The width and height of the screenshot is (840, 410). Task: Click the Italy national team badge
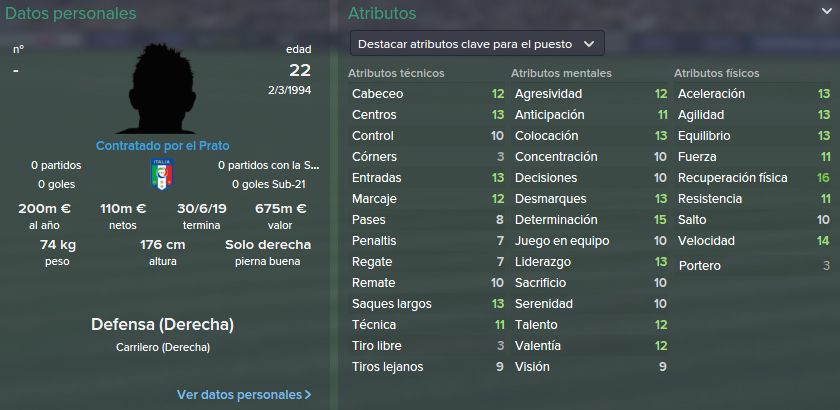point(162,174)
